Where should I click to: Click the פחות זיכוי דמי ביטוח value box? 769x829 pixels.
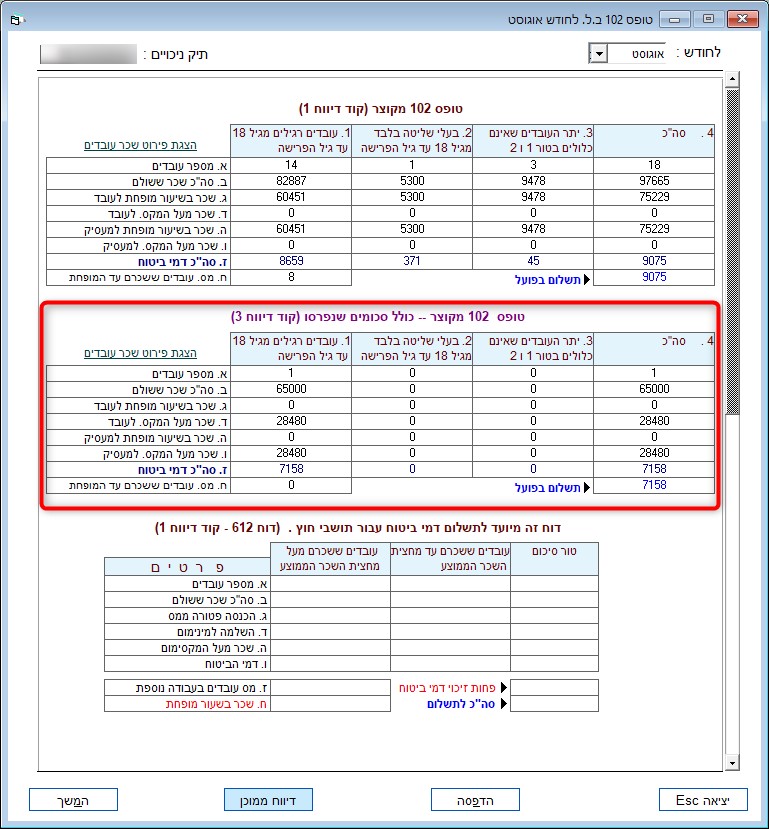coord(554,687)
